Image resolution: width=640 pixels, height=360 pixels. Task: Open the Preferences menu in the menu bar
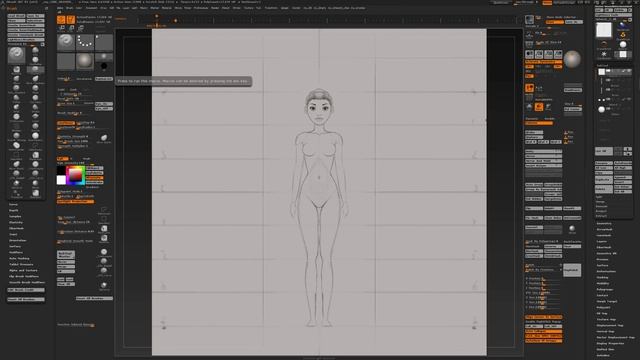(x=201, y=8)
